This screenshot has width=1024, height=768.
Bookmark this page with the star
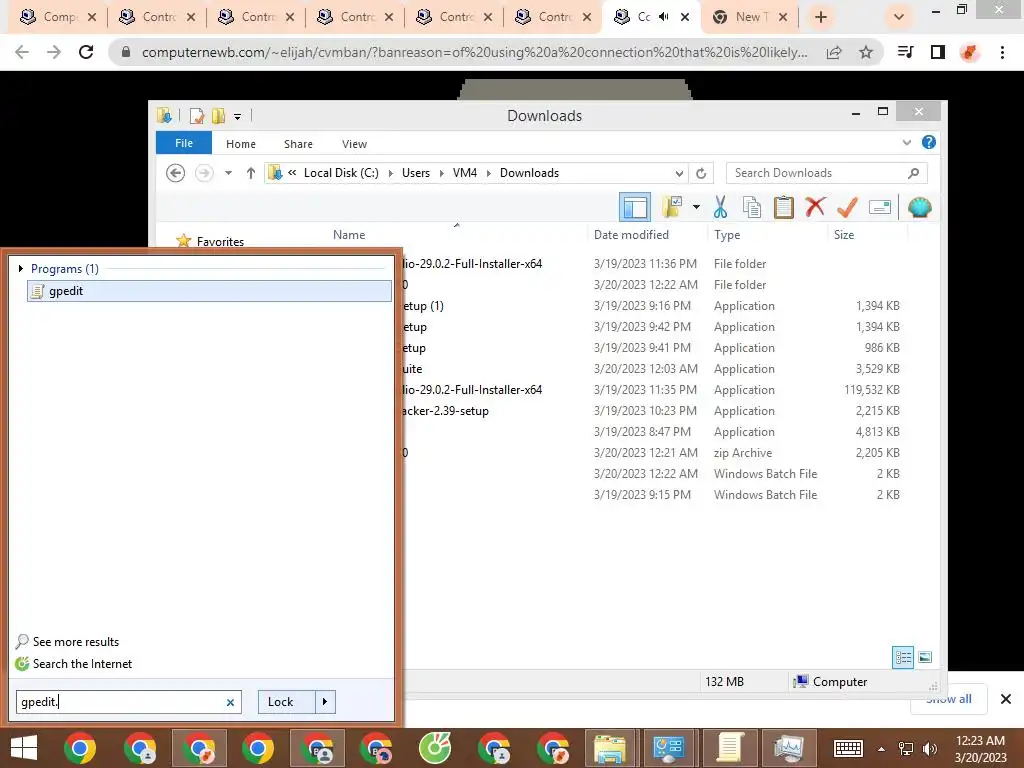coord(866,52)
